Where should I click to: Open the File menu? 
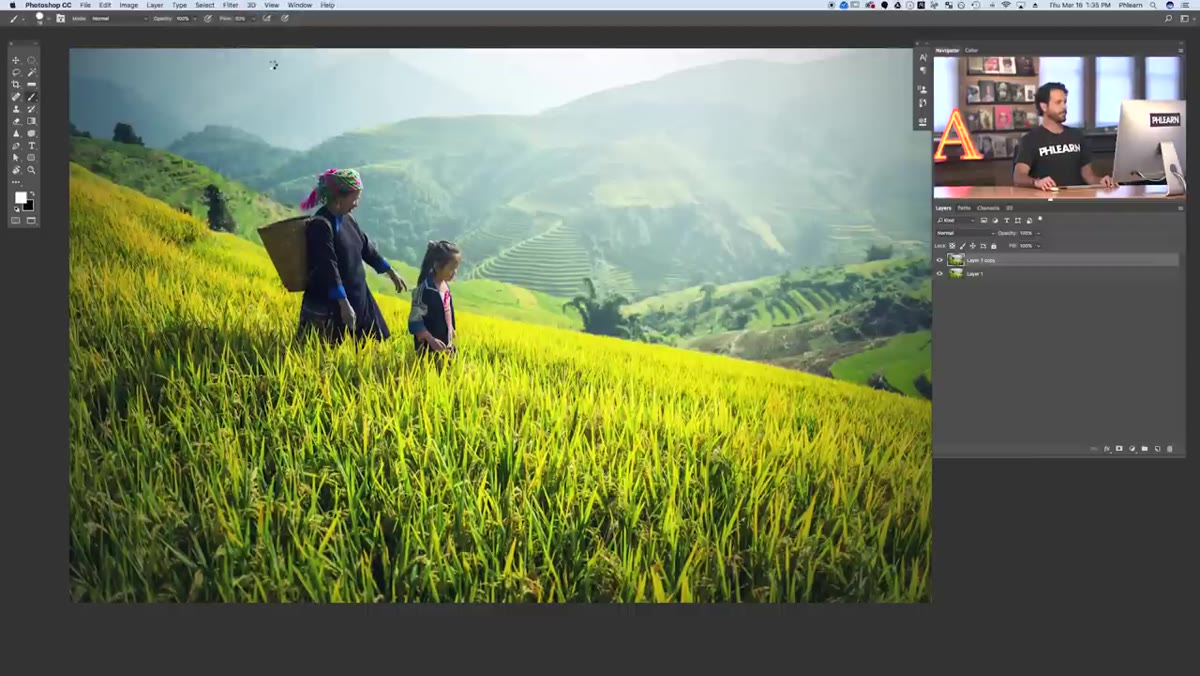(85, 5)
